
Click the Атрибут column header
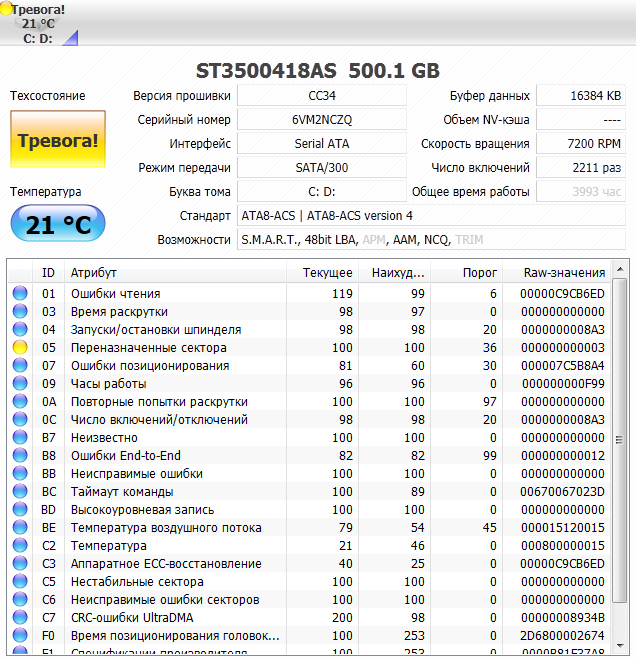pos(176,273)
